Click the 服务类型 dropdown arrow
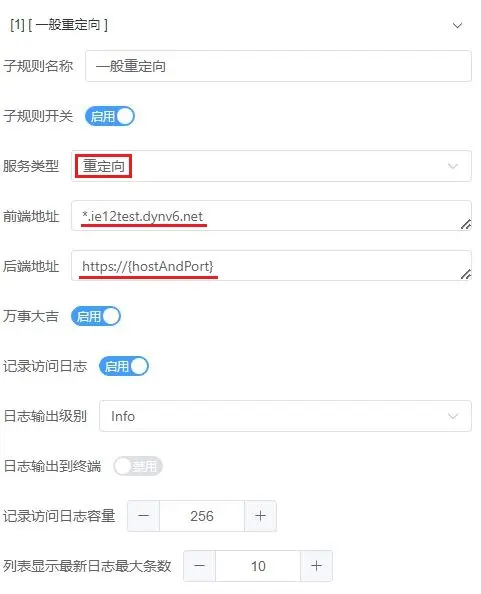The image size is (481, 594). (x=453, y=166)
